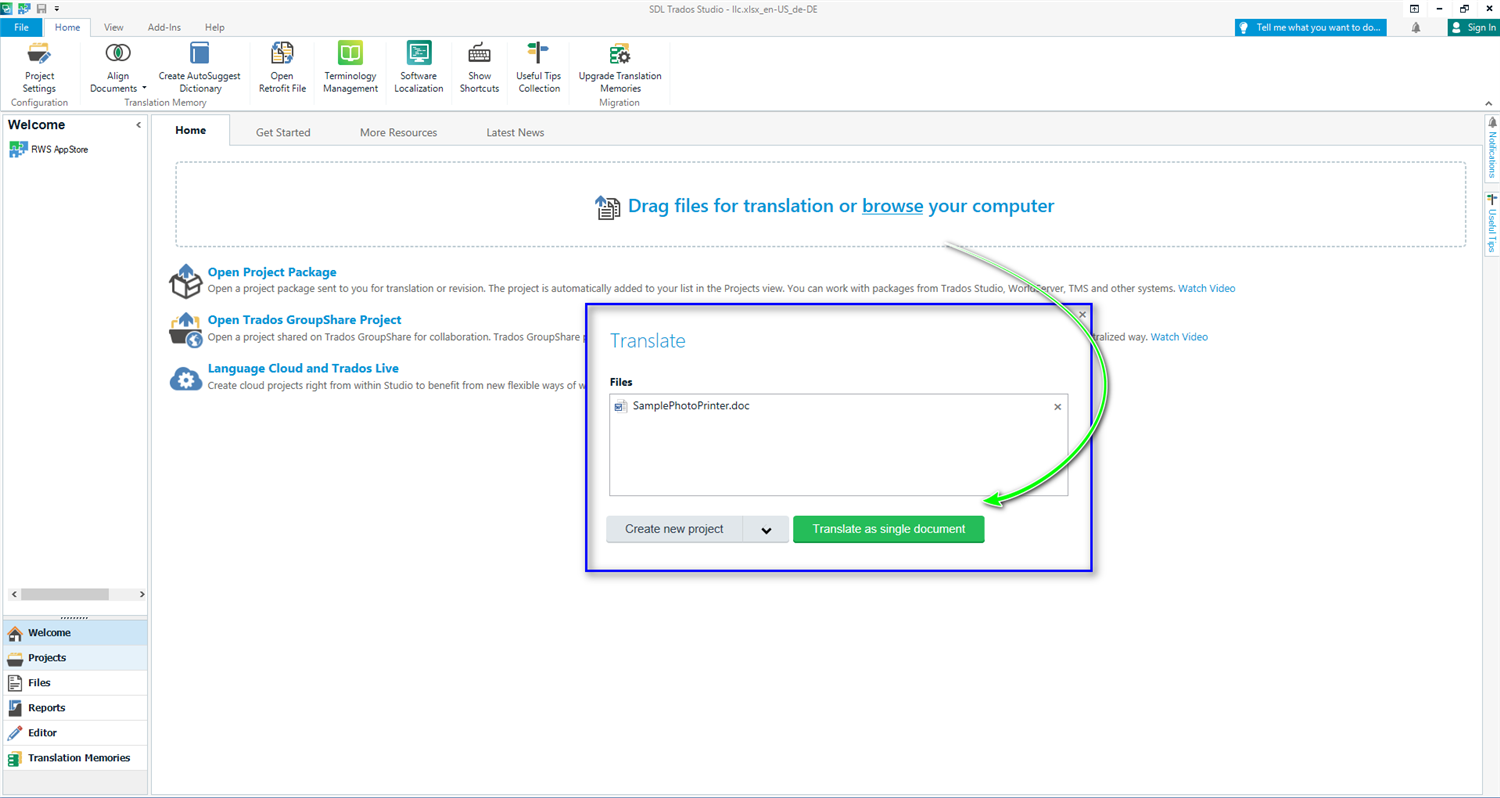Switch to the Get Started tab
Image resolution: width=1500 pixels, height=798 pixels.
[x=283, y=132]
